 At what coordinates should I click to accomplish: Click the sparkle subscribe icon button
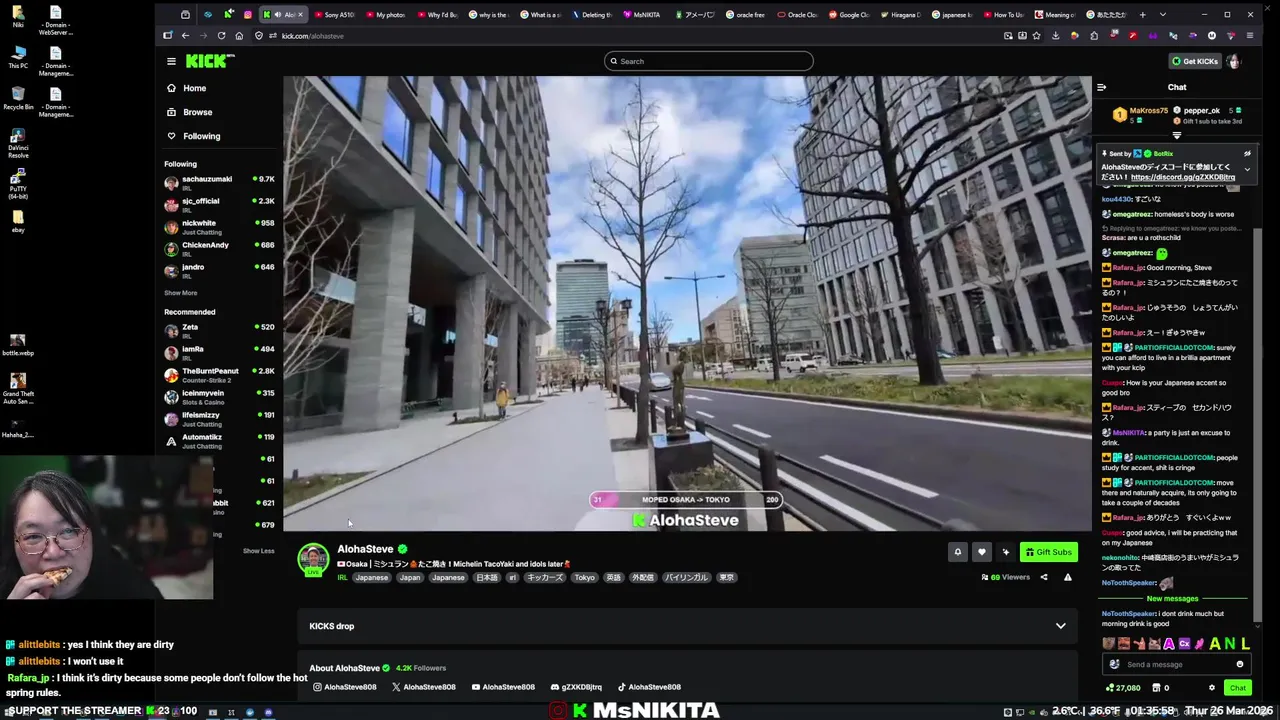tap(1005, 552)
